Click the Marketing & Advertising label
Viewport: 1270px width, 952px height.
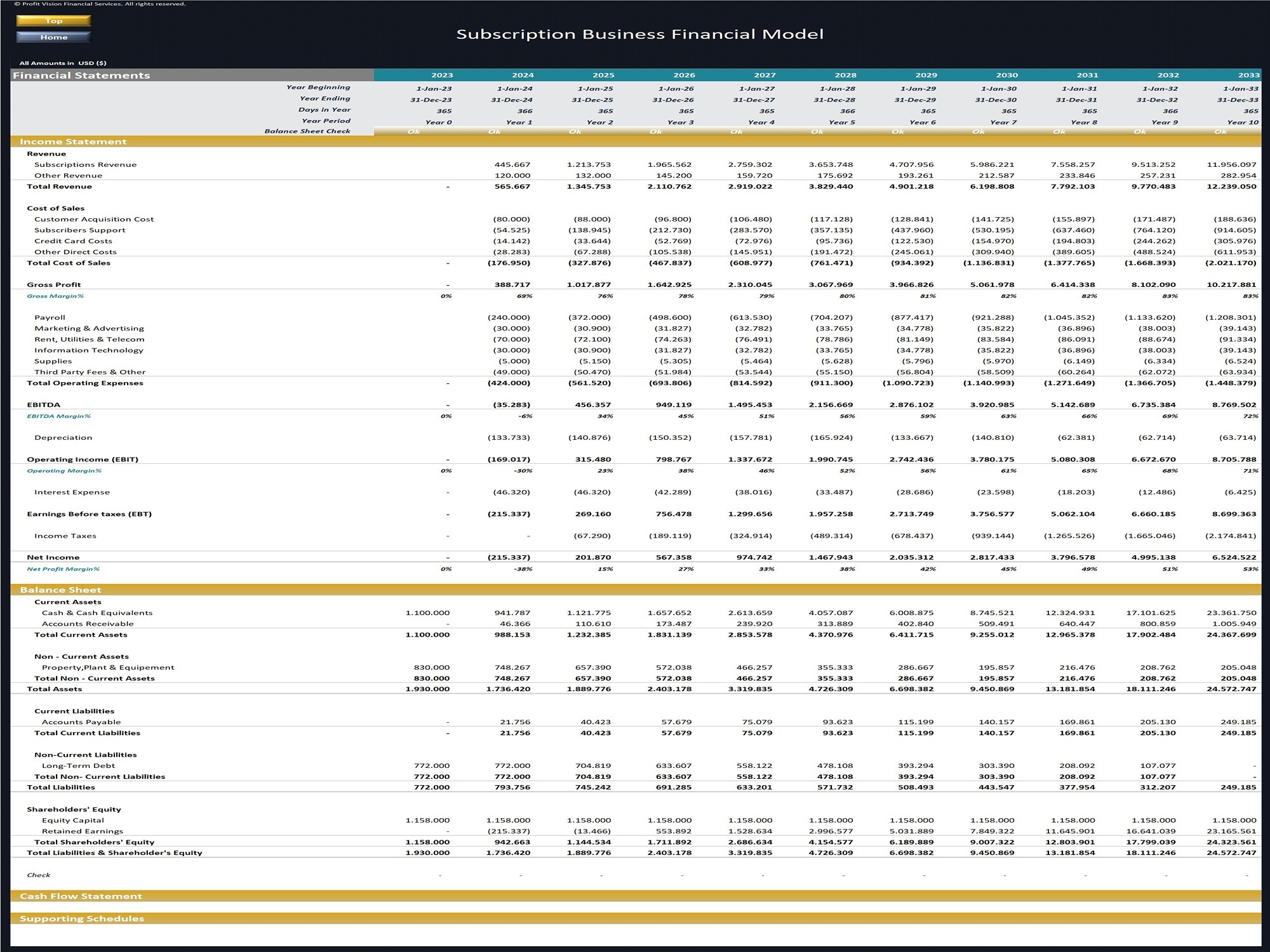click(x=89, y=328)
